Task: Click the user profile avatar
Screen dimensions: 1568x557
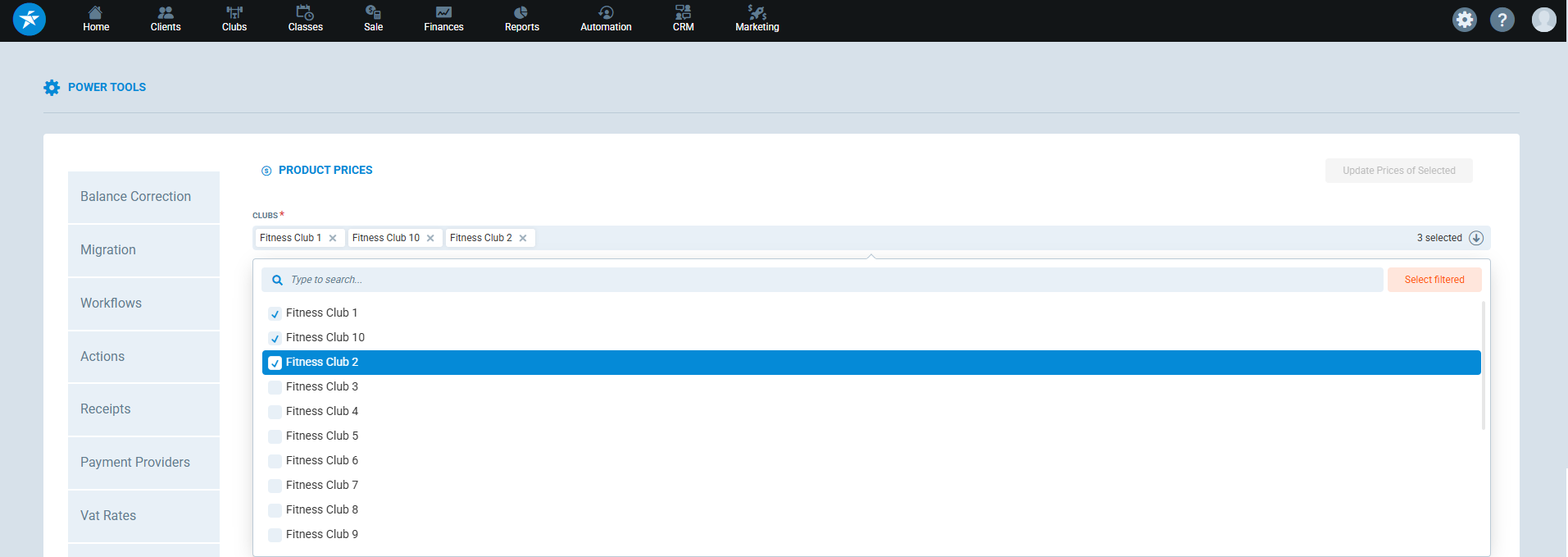Action: coord(1543,20)
